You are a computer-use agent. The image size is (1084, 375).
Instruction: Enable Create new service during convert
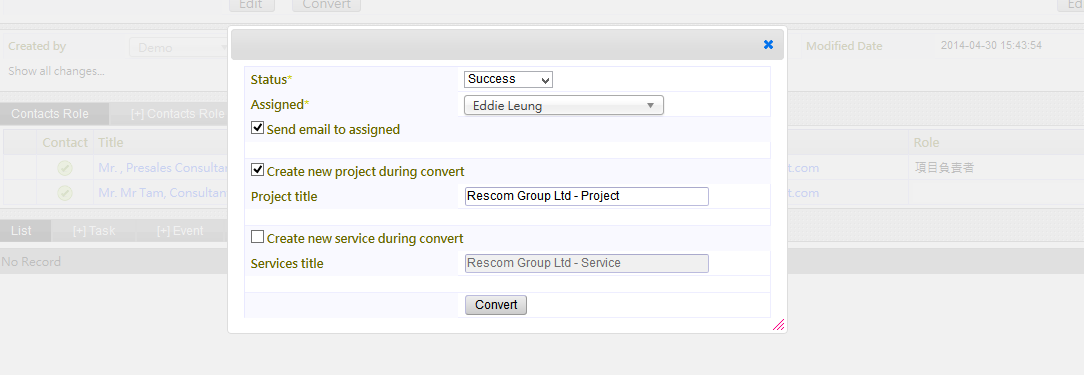(257, 237)
